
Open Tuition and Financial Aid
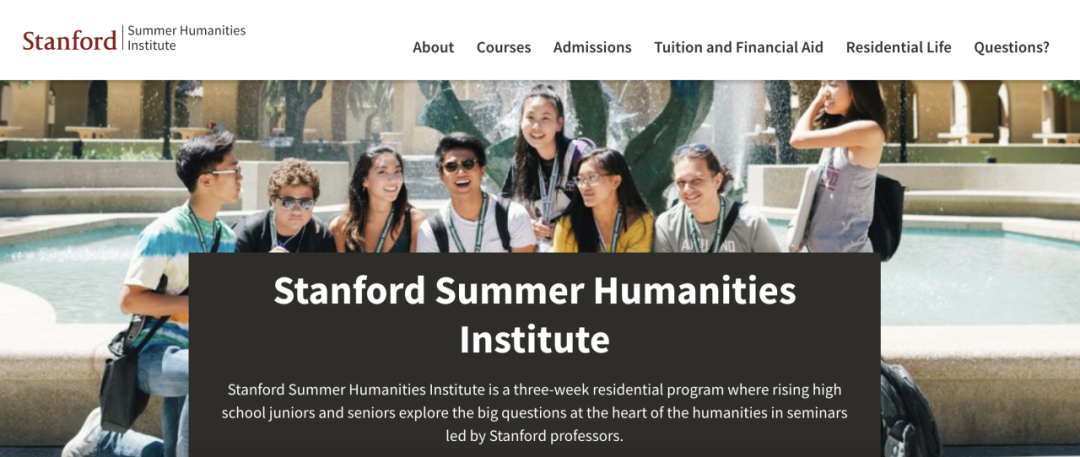[738, 48]
